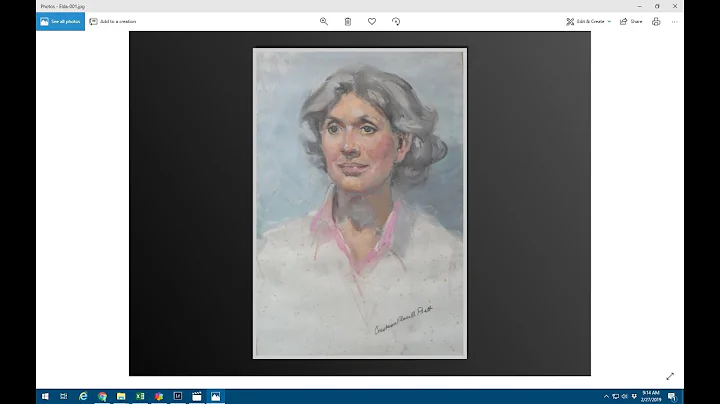Share the photo using Share button
Viewport: 720px width, 404px height.
631,22
